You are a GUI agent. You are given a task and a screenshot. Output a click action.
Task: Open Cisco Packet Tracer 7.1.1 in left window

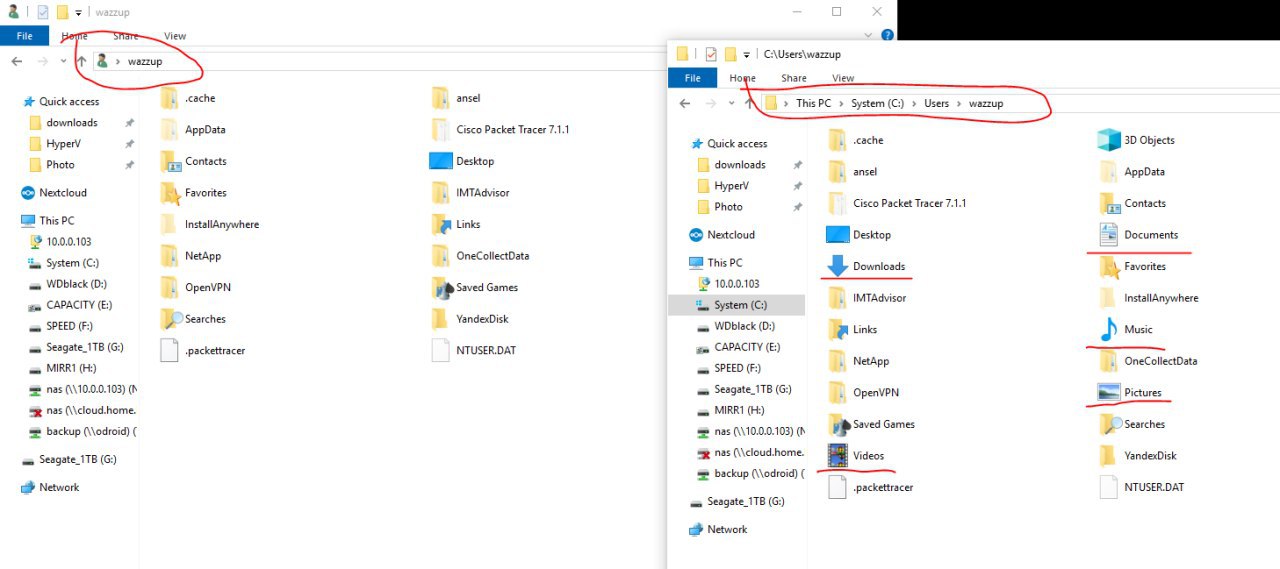pos(500,129)
